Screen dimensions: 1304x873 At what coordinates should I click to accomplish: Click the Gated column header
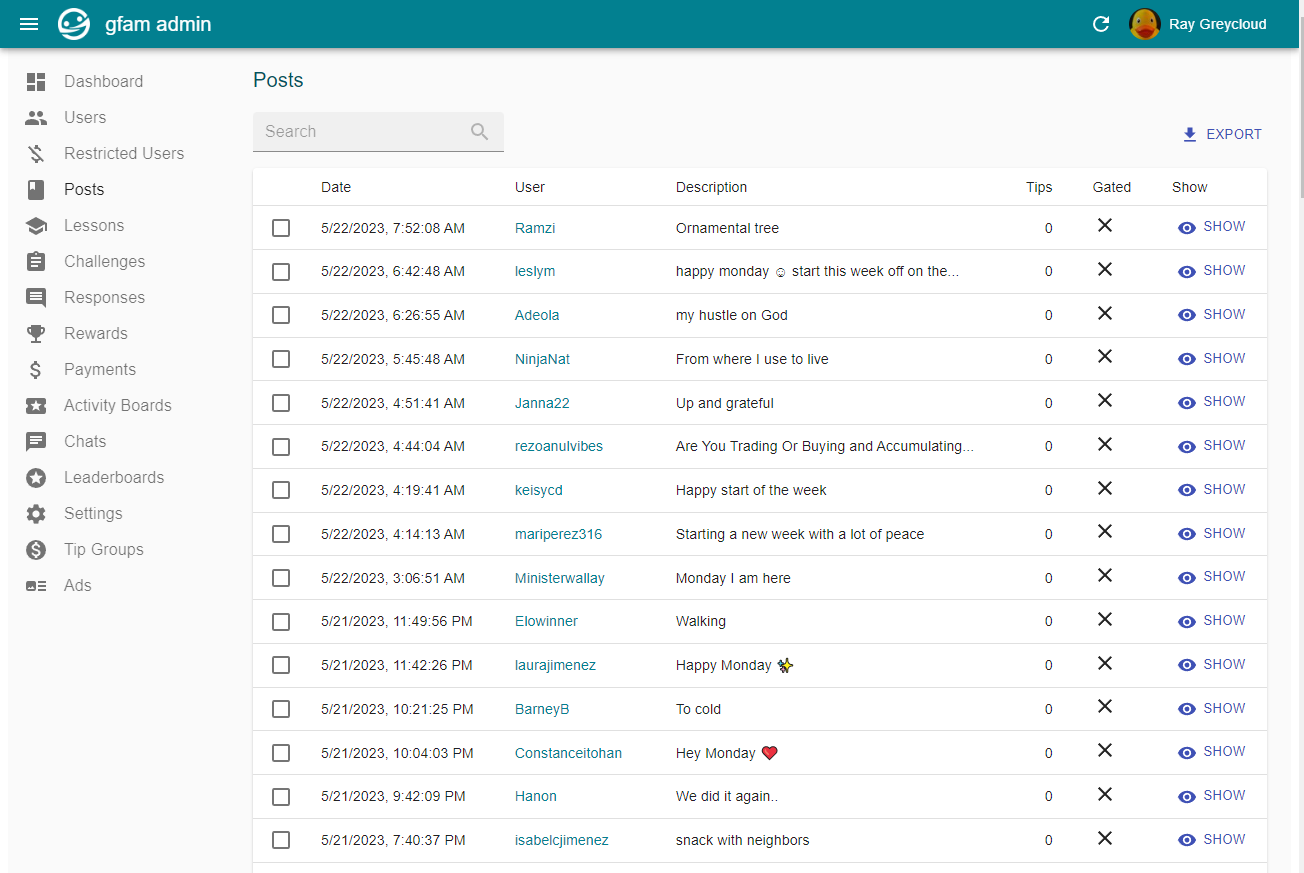(1112, 187)
